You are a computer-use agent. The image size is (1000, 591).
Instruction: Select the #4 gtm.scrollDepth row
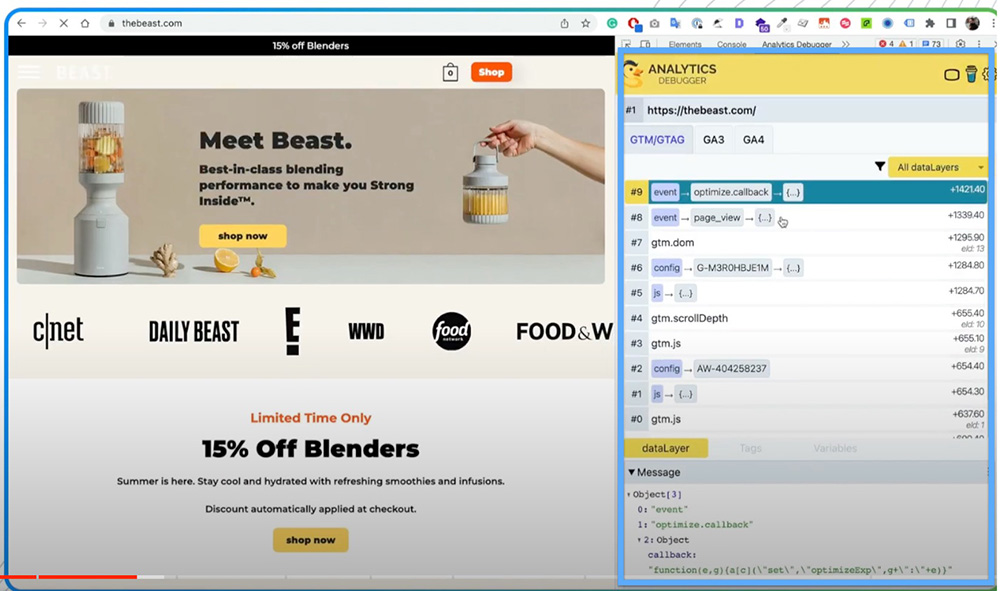pyautogui.click(x=806, y=318)
